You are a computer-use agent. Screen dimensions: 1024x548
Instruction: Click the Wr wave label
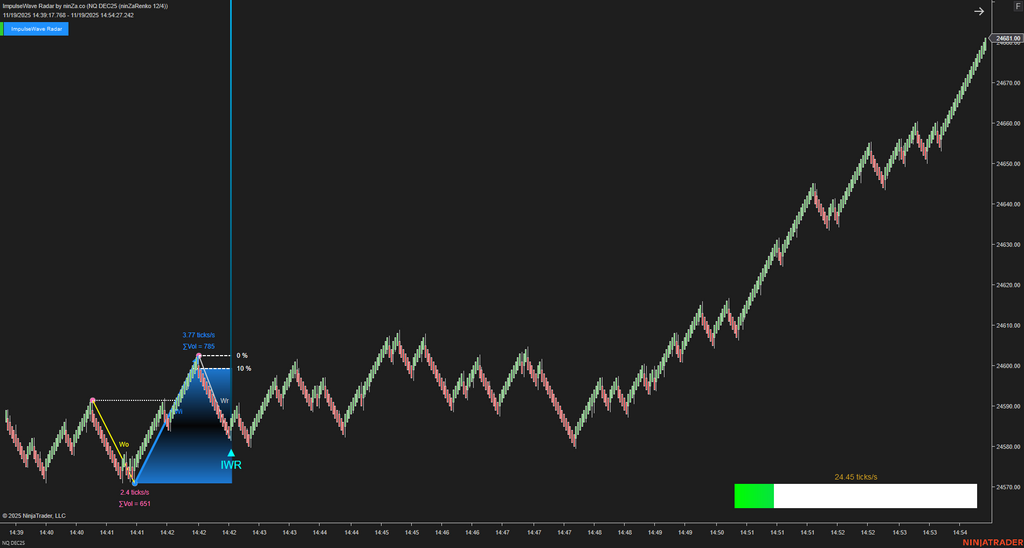225,400
